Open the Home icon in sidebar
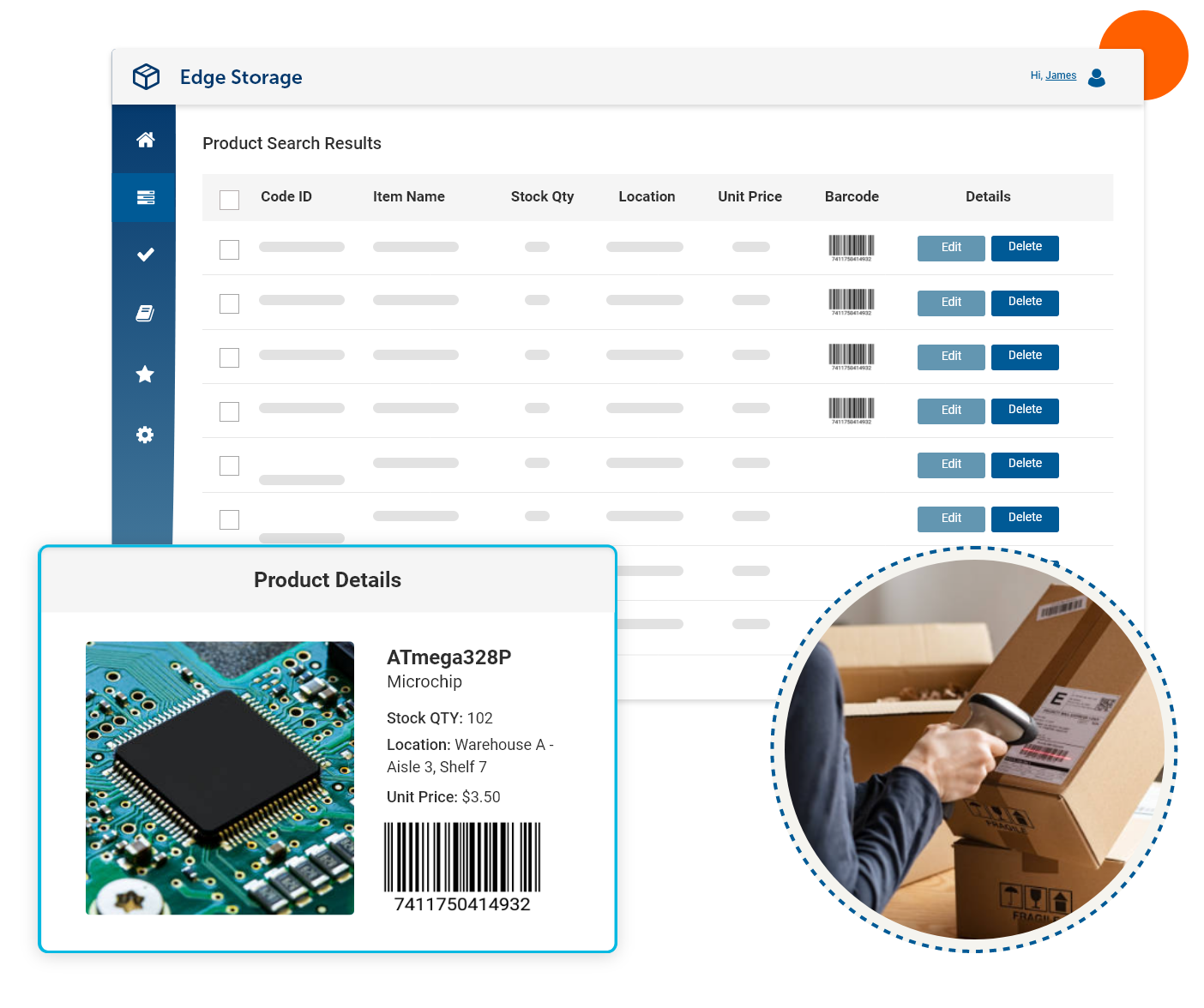Image resolution: width=1204 pixels, height=1008 pixels. pyautogui.click(x=144, y=139)
